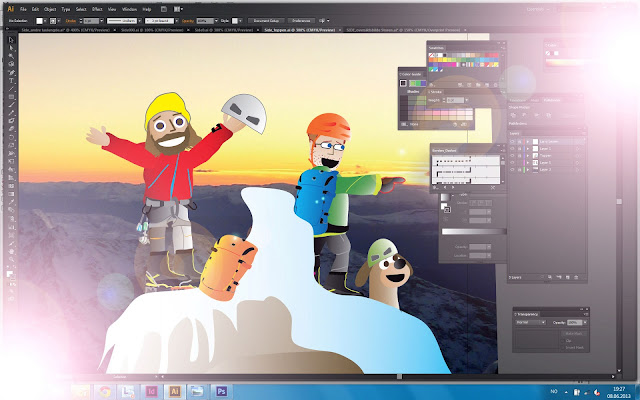Image resolution: width=640 pixels, height=400 pixels.
Task: Open the Uniform variable width profile dropdown
Action: (x=140, y=21)
